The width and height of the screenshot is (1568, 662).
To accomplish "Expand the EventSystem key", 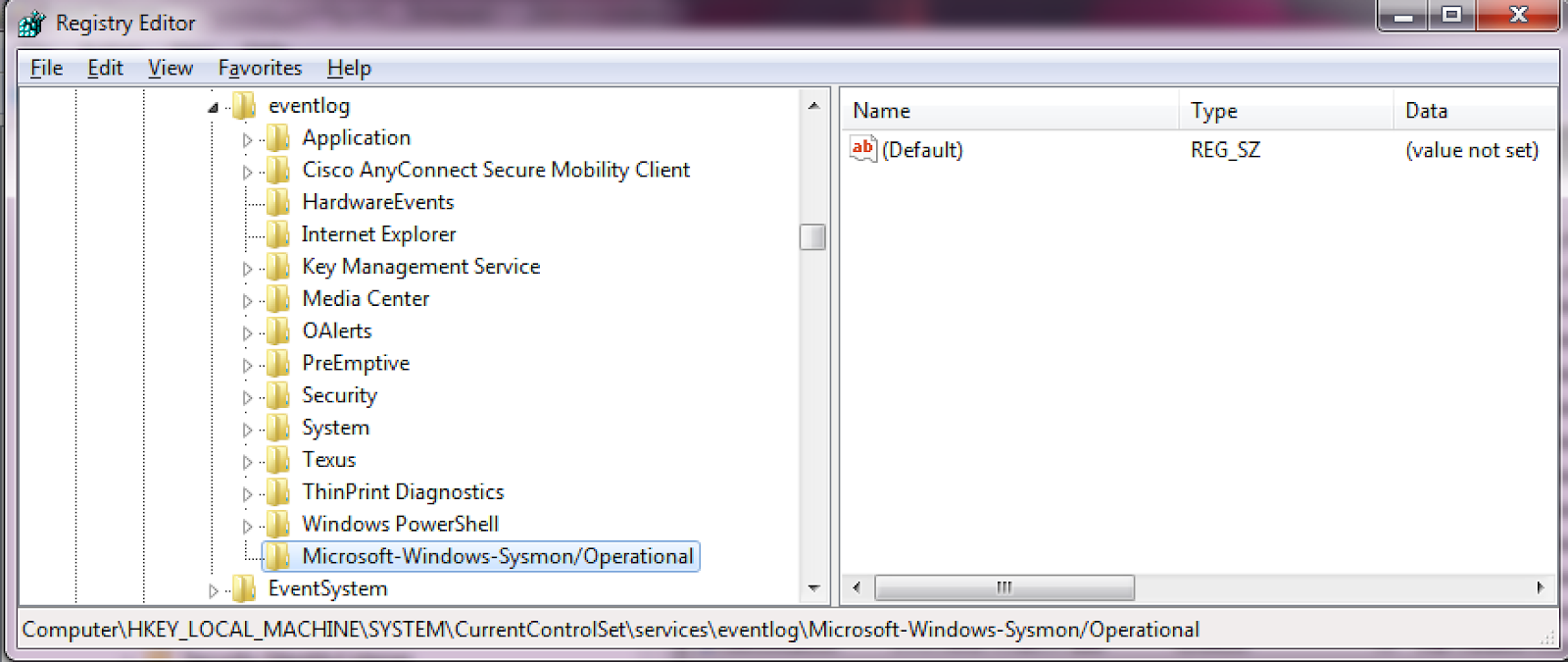I will tap(213, 590).
